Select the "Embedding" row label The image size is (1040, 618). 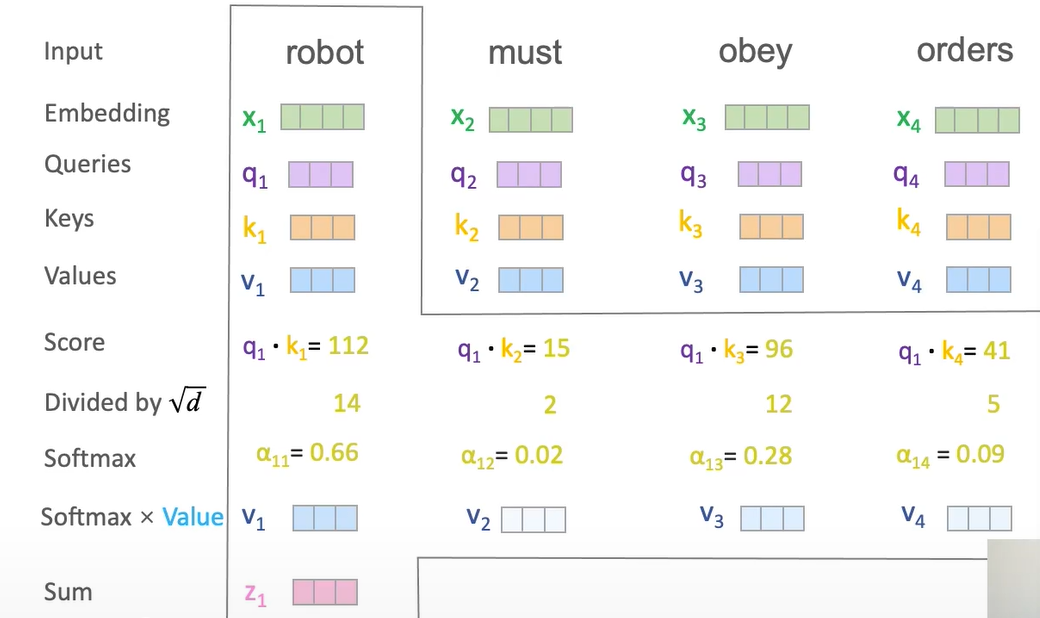tap(107, 113)
